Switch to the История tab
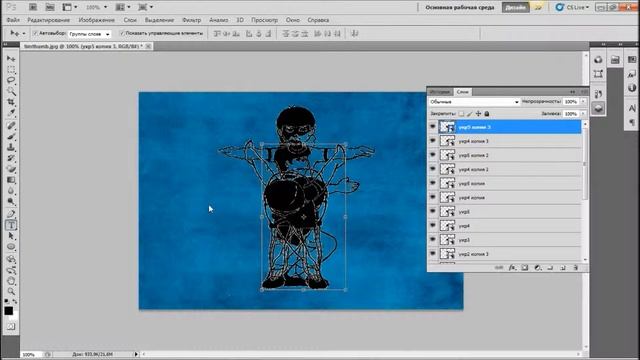The width and height of the screenshot is (640, 360). tap(440, 92)
